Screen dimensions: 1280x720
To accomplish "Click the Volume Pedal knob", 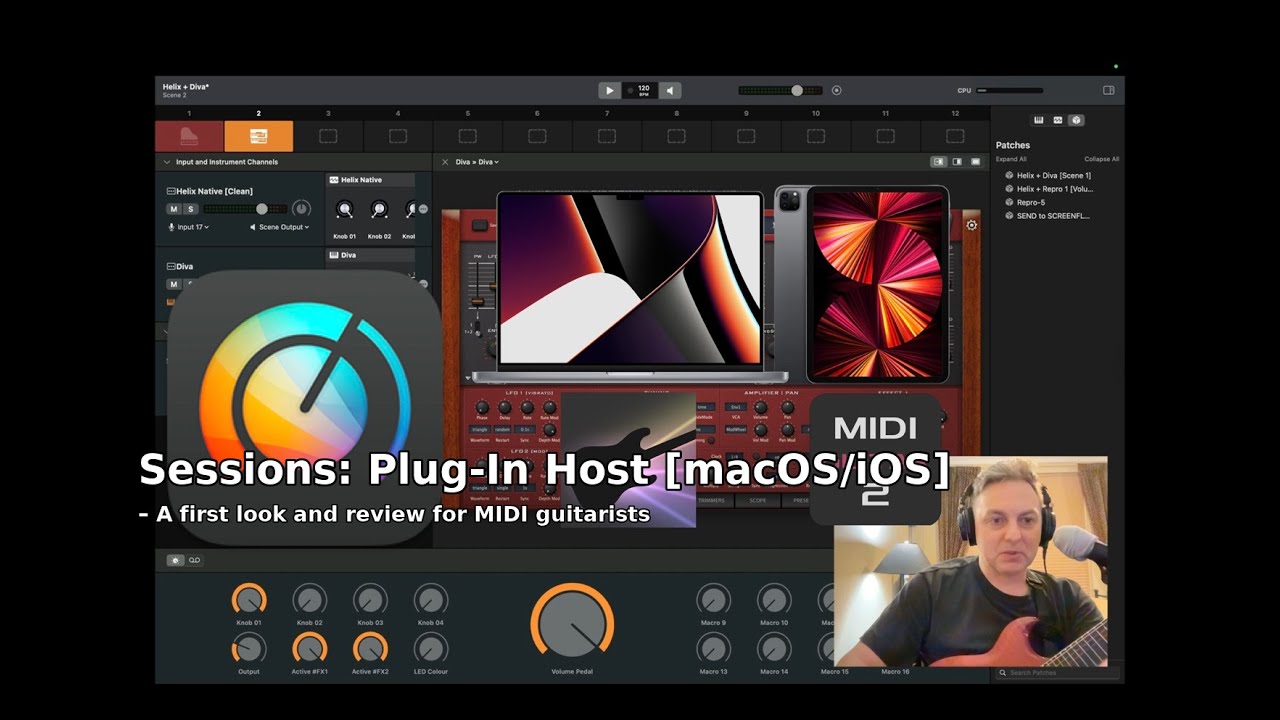I will (572, 624).
